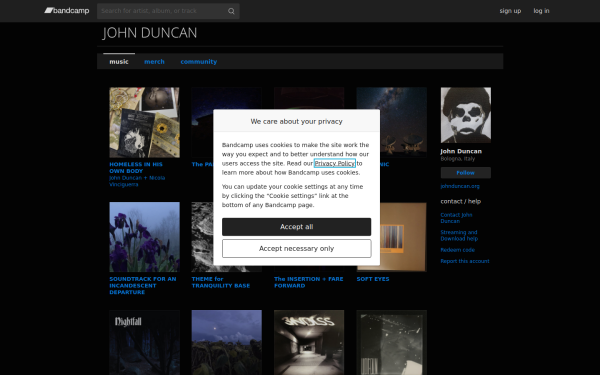This screenshot has width=600, height=375.
Task: Open the blue twilight field album cover
Action: (x=227, y=342)
